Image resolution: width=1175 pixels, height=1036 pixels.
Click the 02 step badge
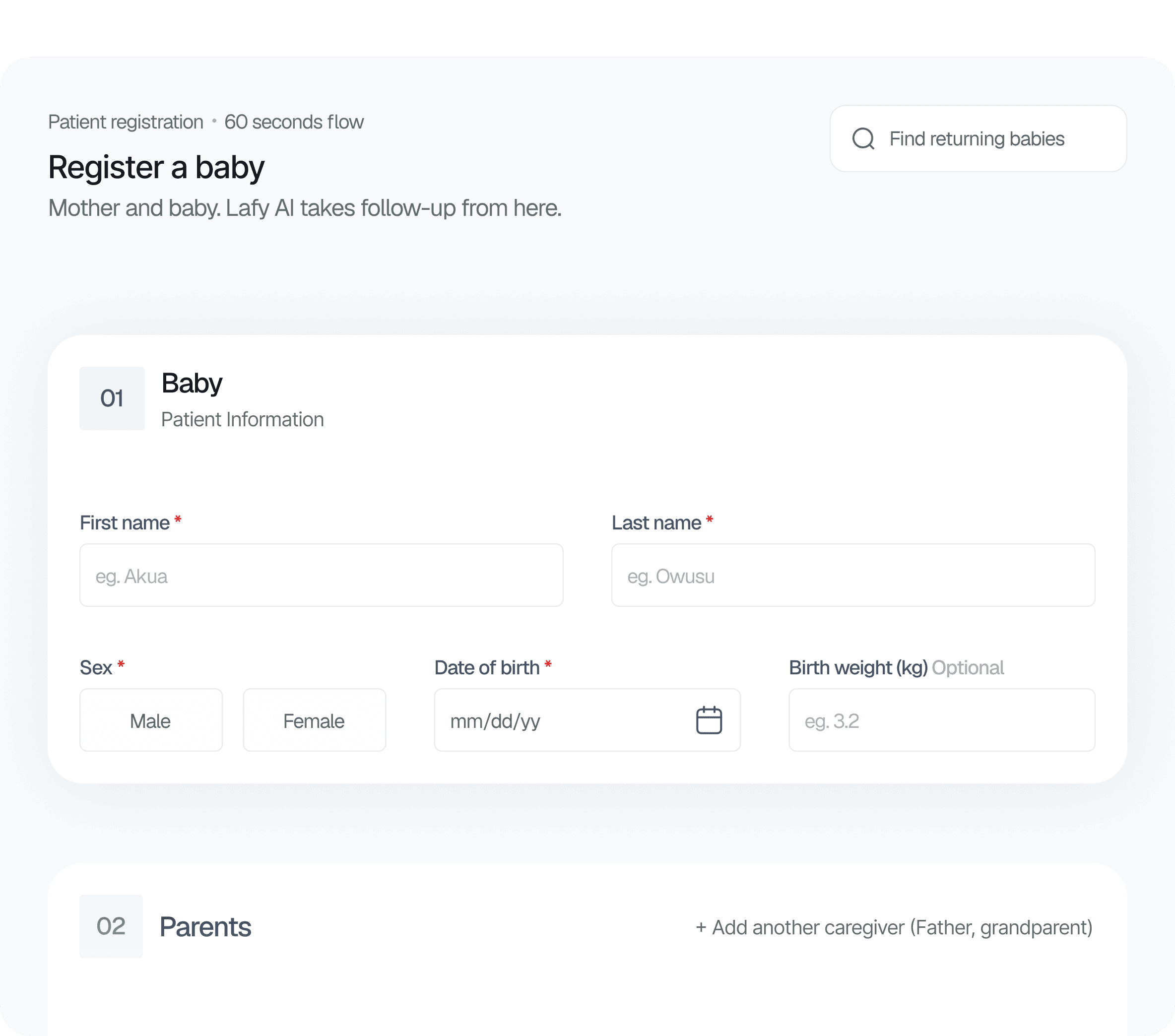pos(111,926)
